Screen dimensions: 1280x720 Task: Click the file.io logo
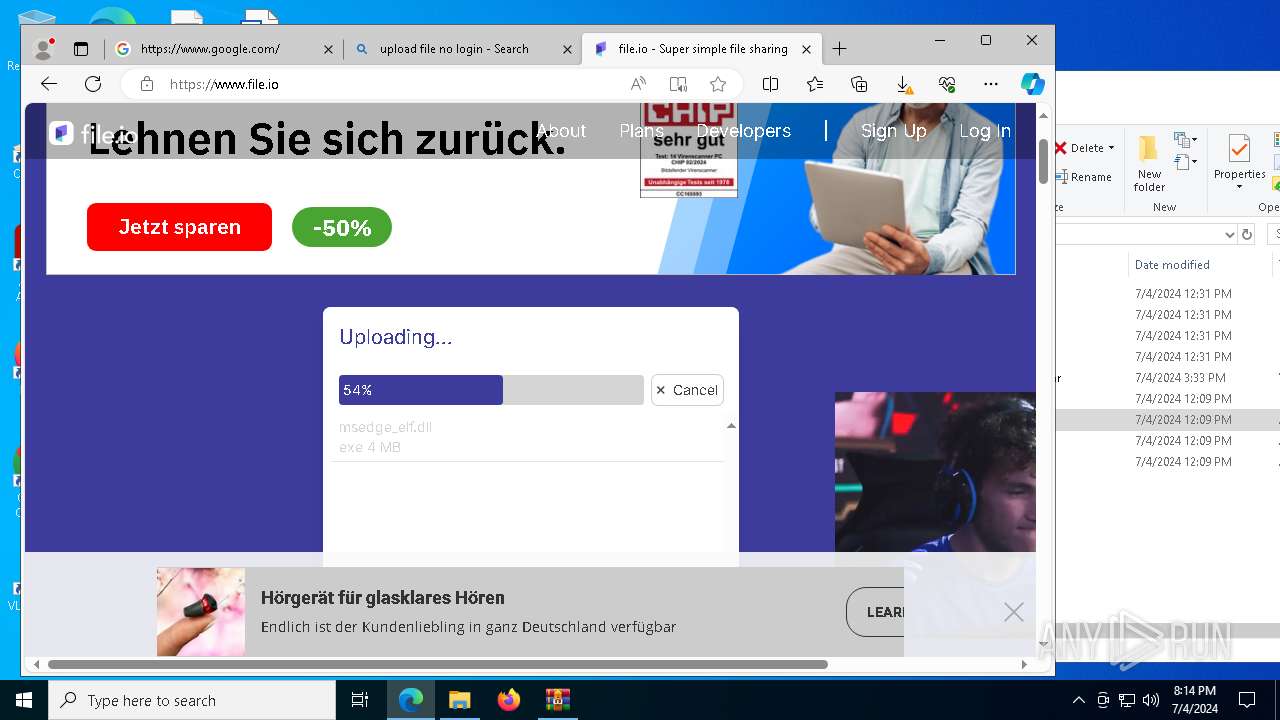pos(92,134)
